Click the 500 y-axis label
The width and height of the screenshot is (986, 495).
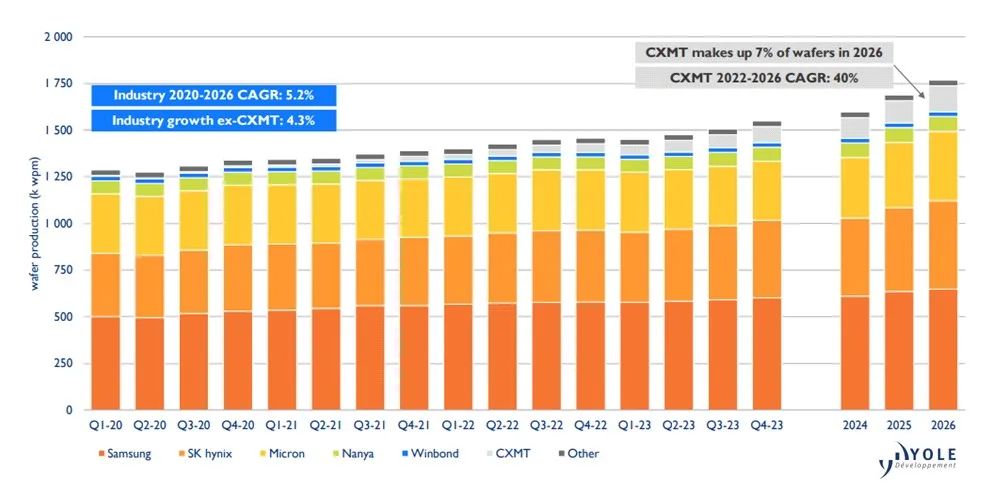point(62,317)
